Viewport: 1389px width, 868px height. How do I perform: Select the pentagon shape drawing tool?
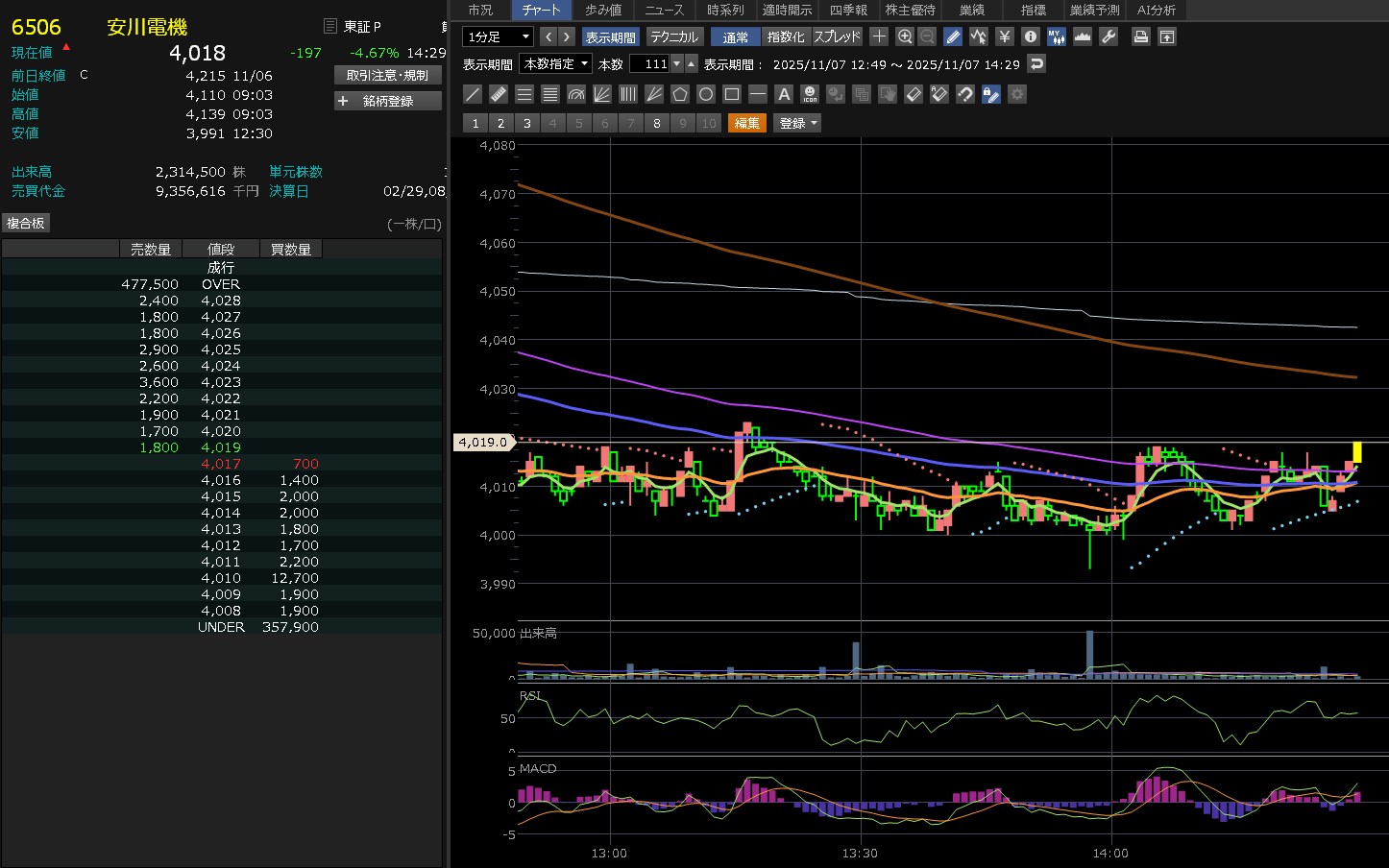(680, 94)
